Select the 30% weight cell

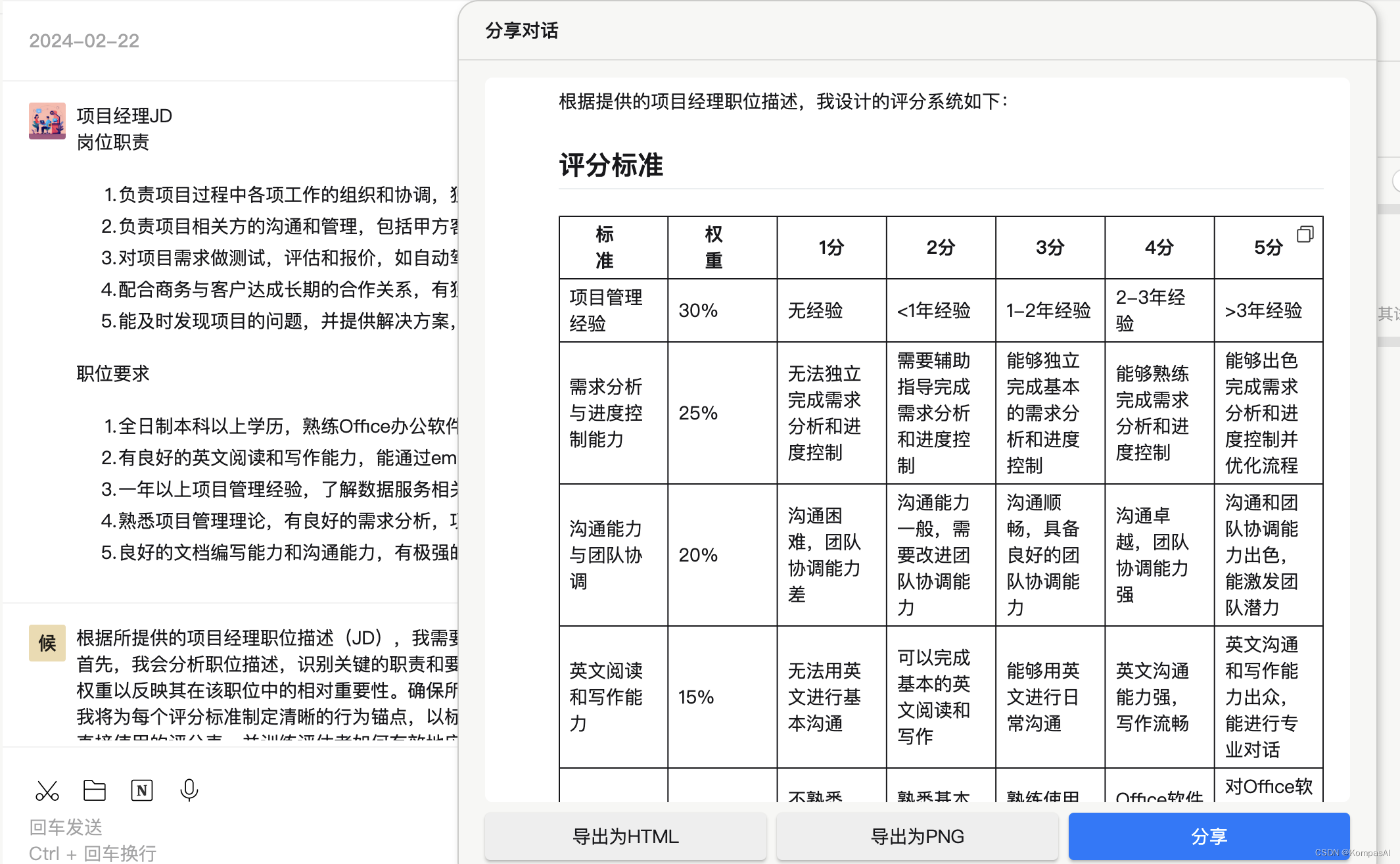[x=698, y=310]
